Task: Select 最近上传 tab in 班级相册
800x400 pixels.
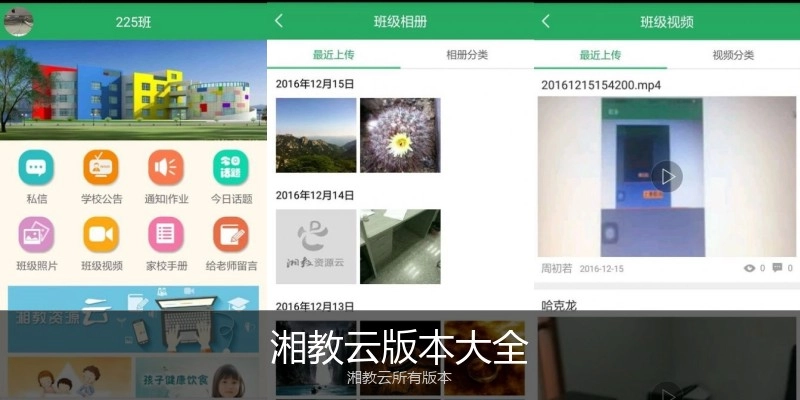Action: 334,55
